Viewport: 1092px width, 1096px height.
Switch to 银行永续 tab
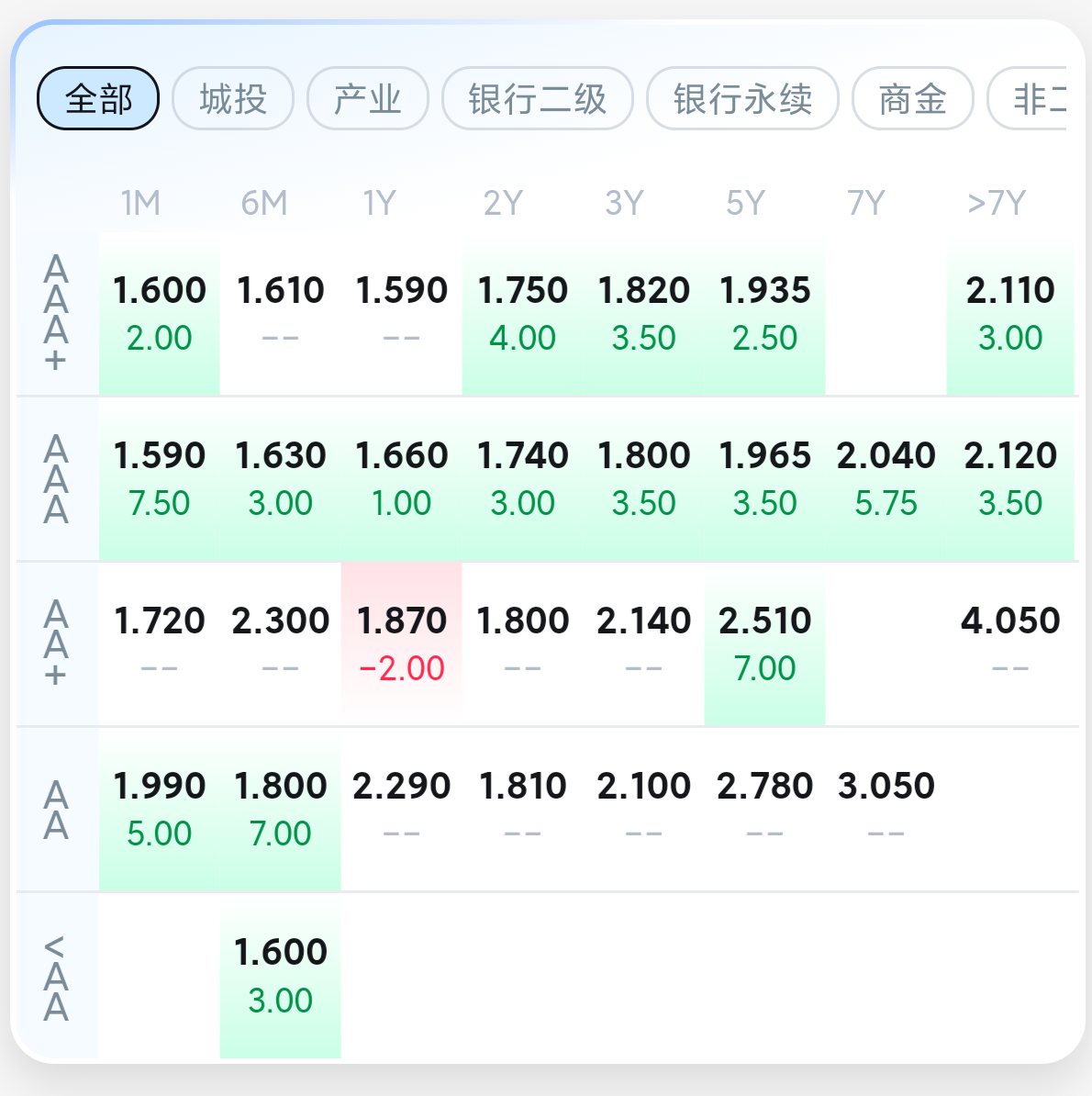(742, 98)
